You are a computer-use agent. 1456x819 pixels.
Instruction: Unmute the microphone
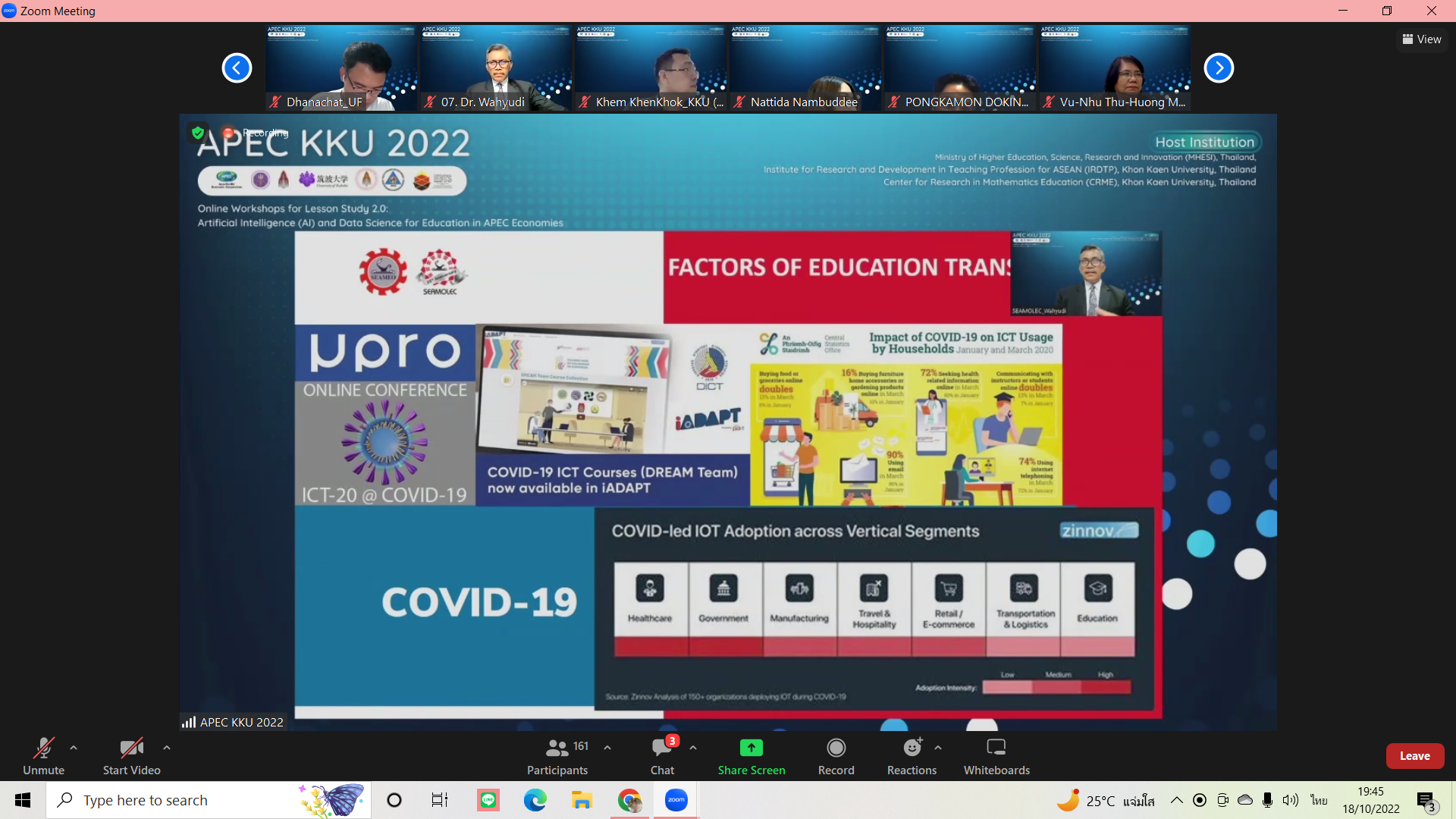click(x=43, y=756)
